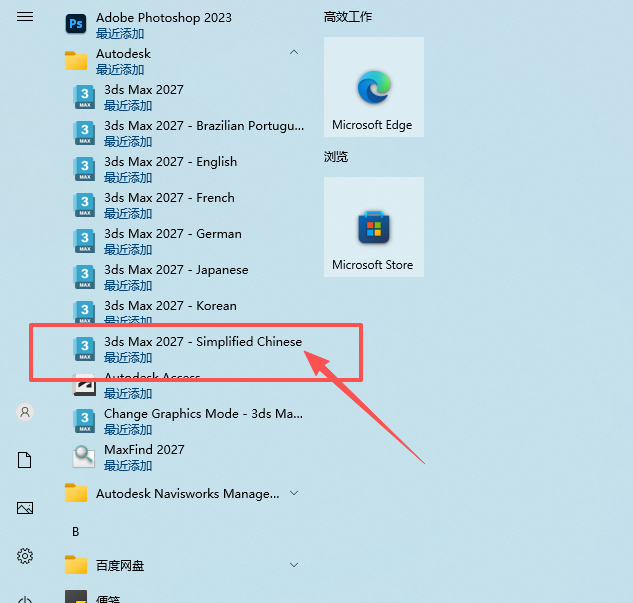The width and height of the screenshot is (633, 603).
Task: Open the MaxFind 2027 entry text
Action: click(x=144, y=450)
